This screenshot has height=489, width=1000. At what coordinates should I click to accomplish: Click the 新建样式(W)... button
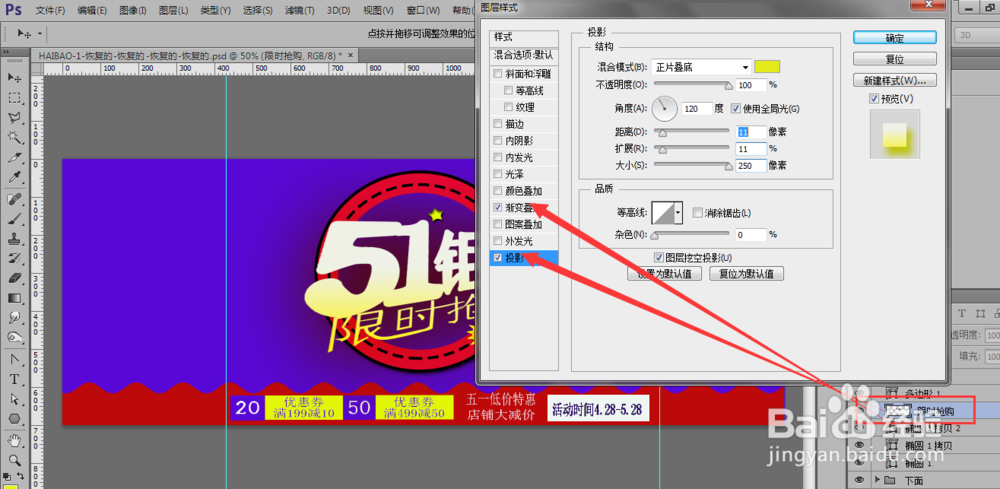[x=894, y=81]
